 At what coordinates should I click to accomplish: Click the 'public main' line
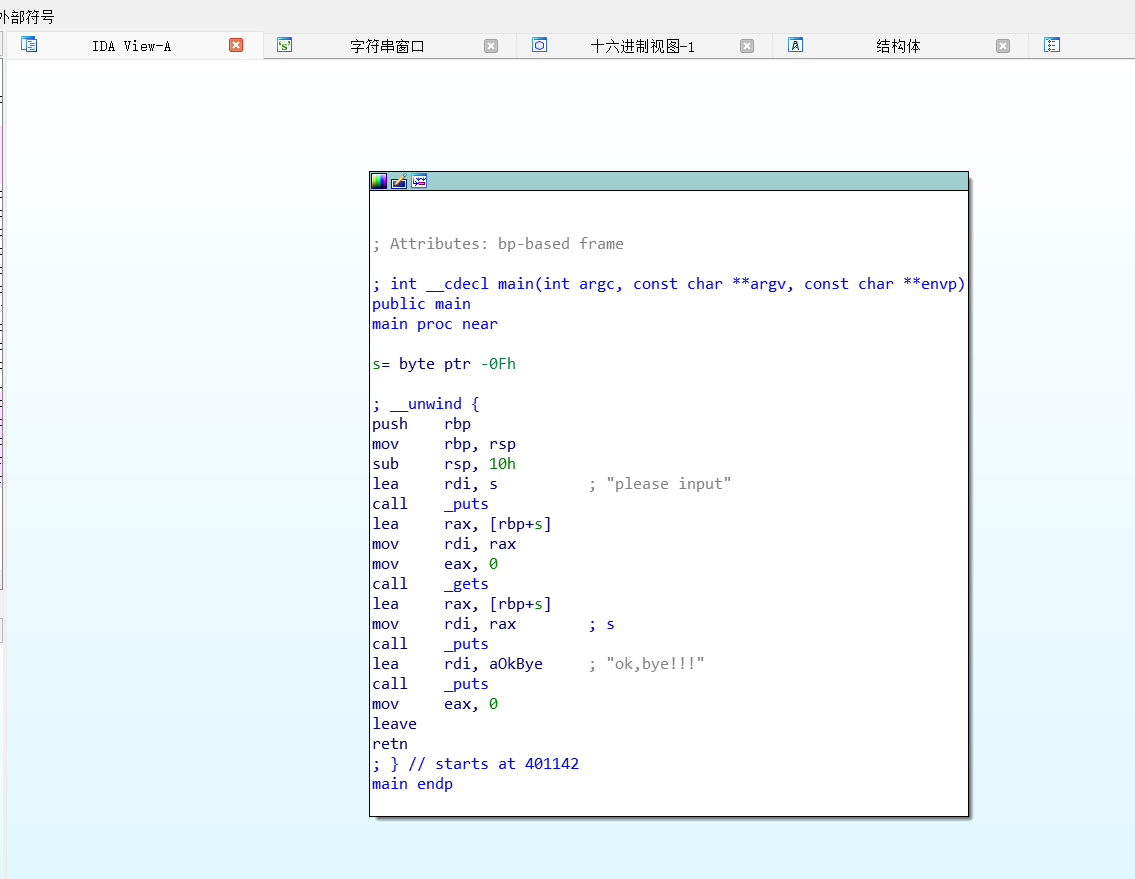pos(421,304)
